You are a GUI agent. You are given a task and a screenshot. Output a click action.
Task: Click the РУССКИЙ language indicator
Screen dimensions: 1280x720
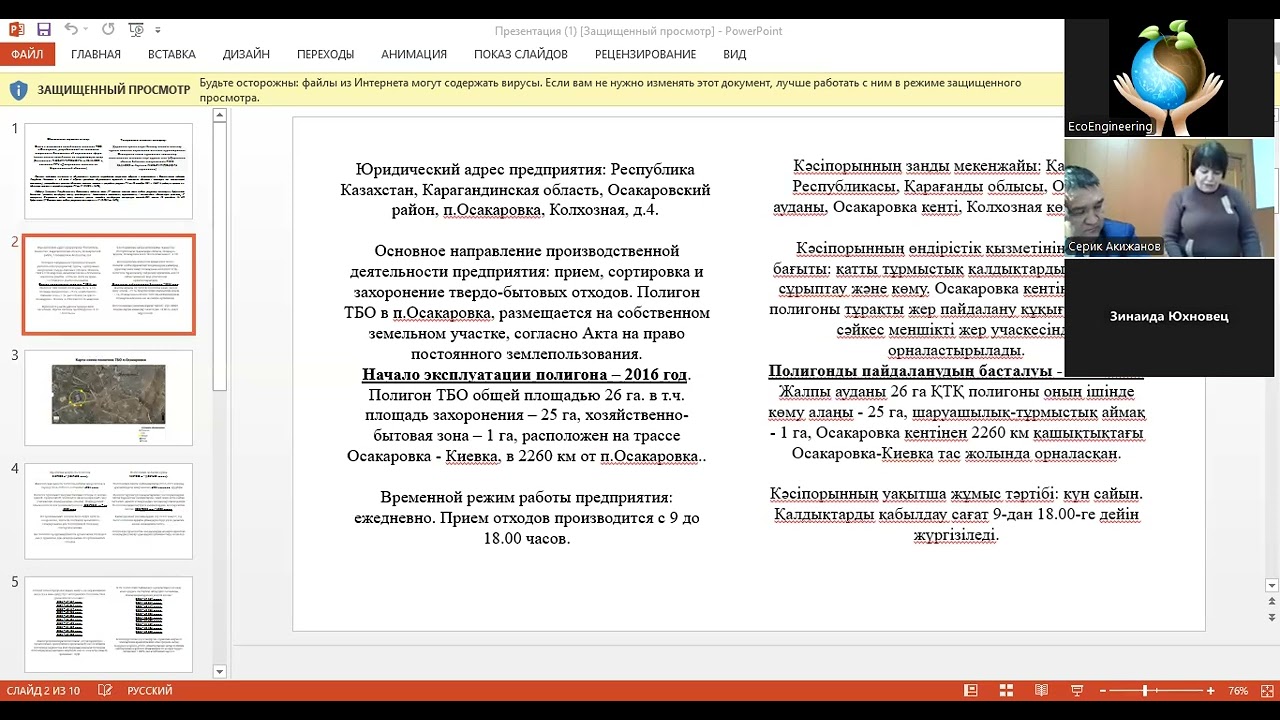pos(149,691)
